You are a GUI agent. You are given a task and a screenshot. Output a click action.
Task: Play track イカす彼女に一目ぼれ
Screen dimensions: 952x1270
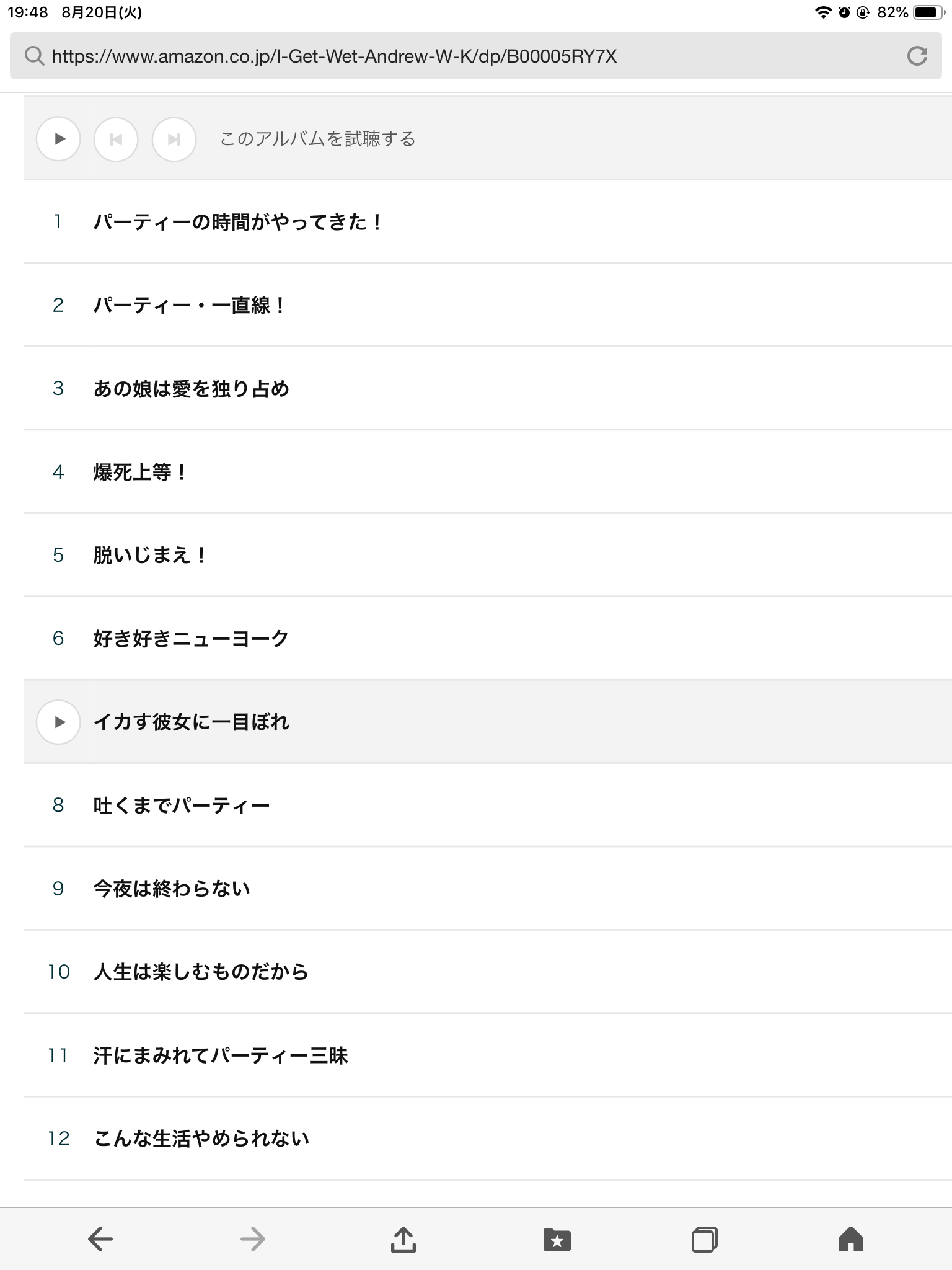[58, 722]
